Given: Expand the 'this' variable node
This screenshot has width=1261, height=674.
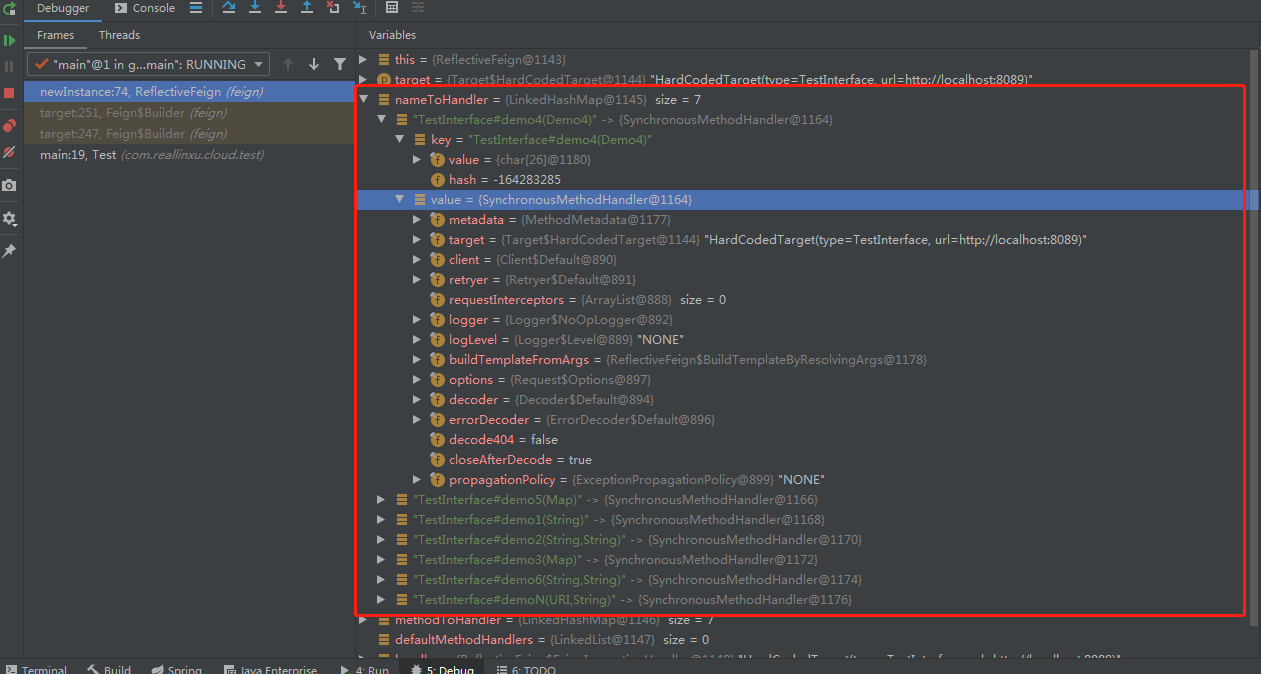Looking at the screenshot, I should click(363, 60).
